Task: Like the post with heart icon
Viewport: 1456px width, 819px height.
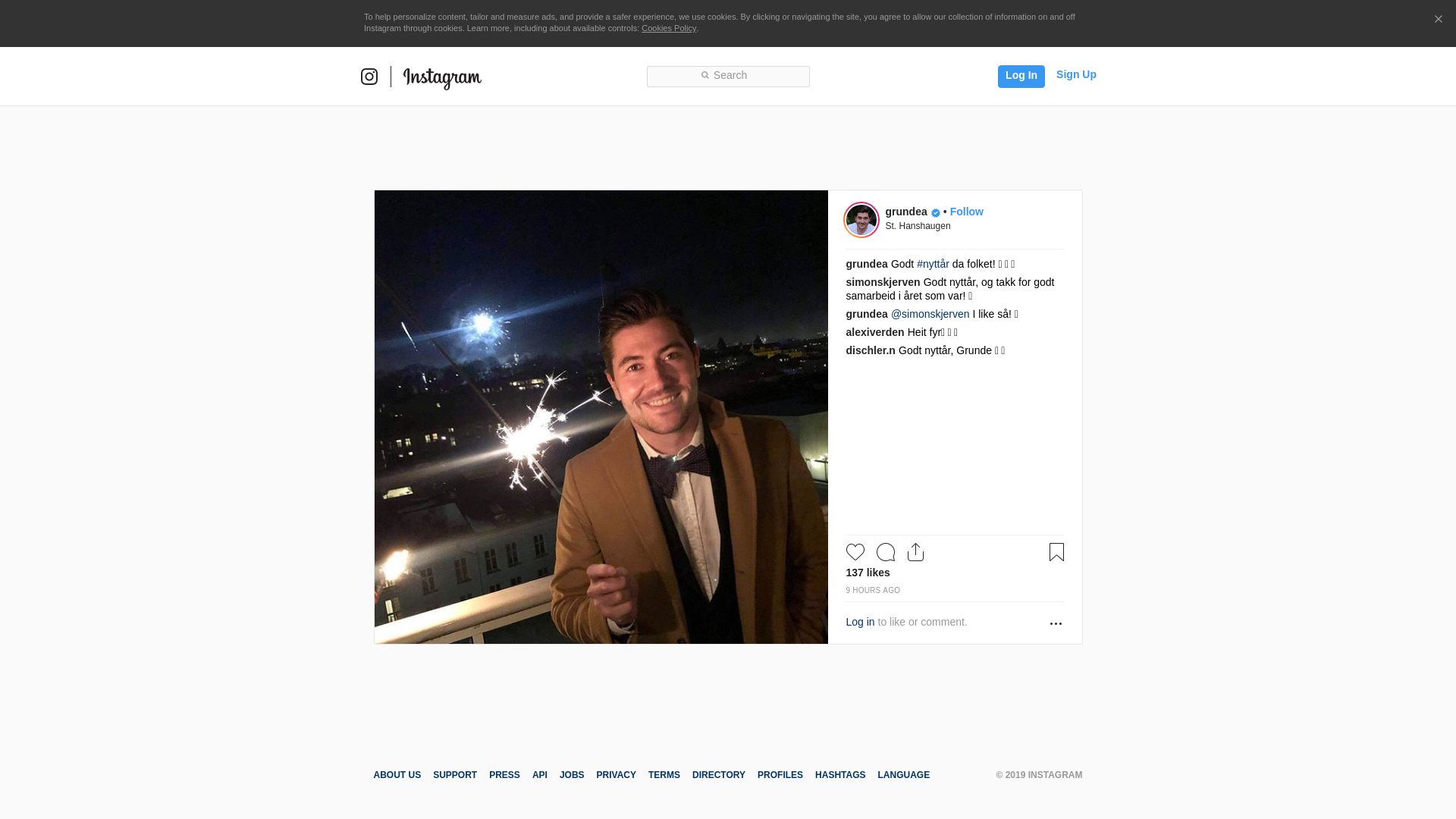Action: (855, 552)
